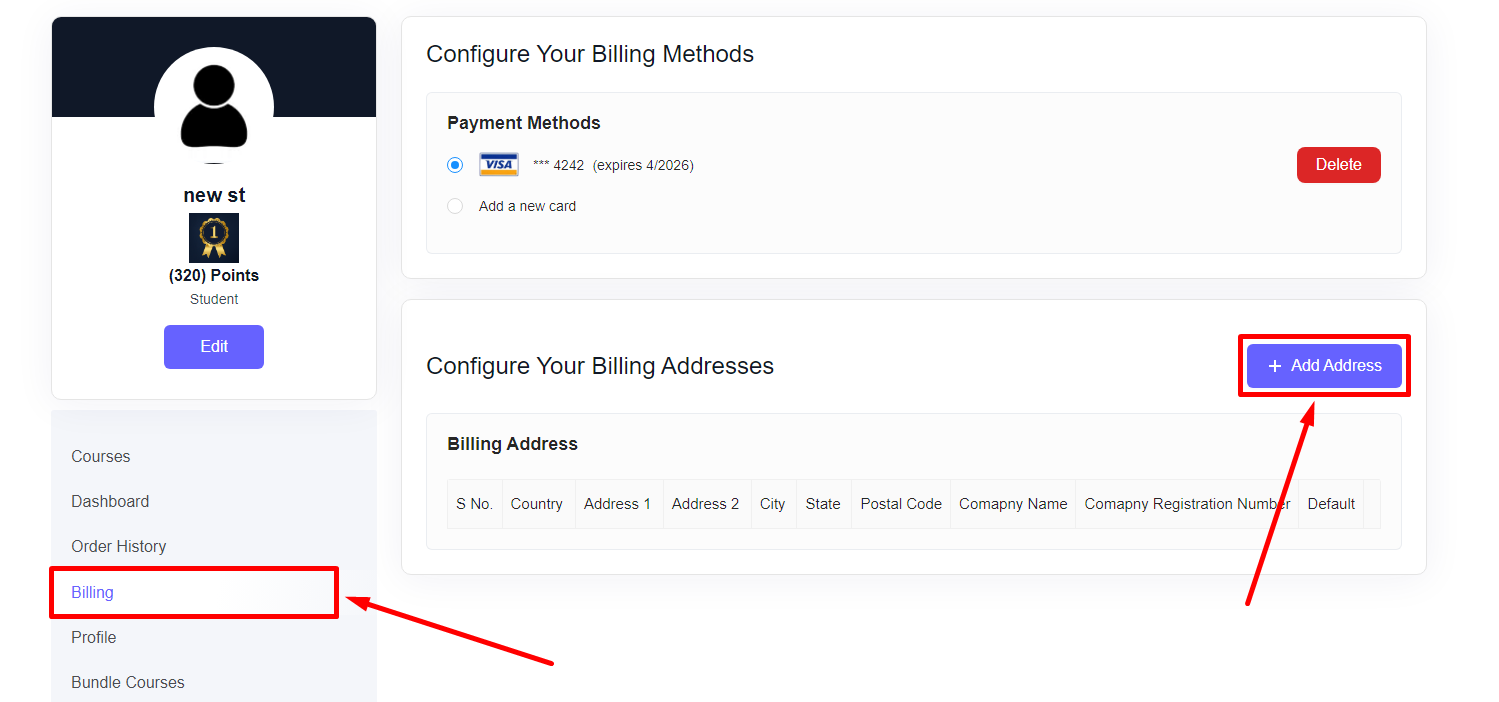This screenshot has width=1499, height=702.
Task: Delete the saved Visa card
Action: [1338, 165]
